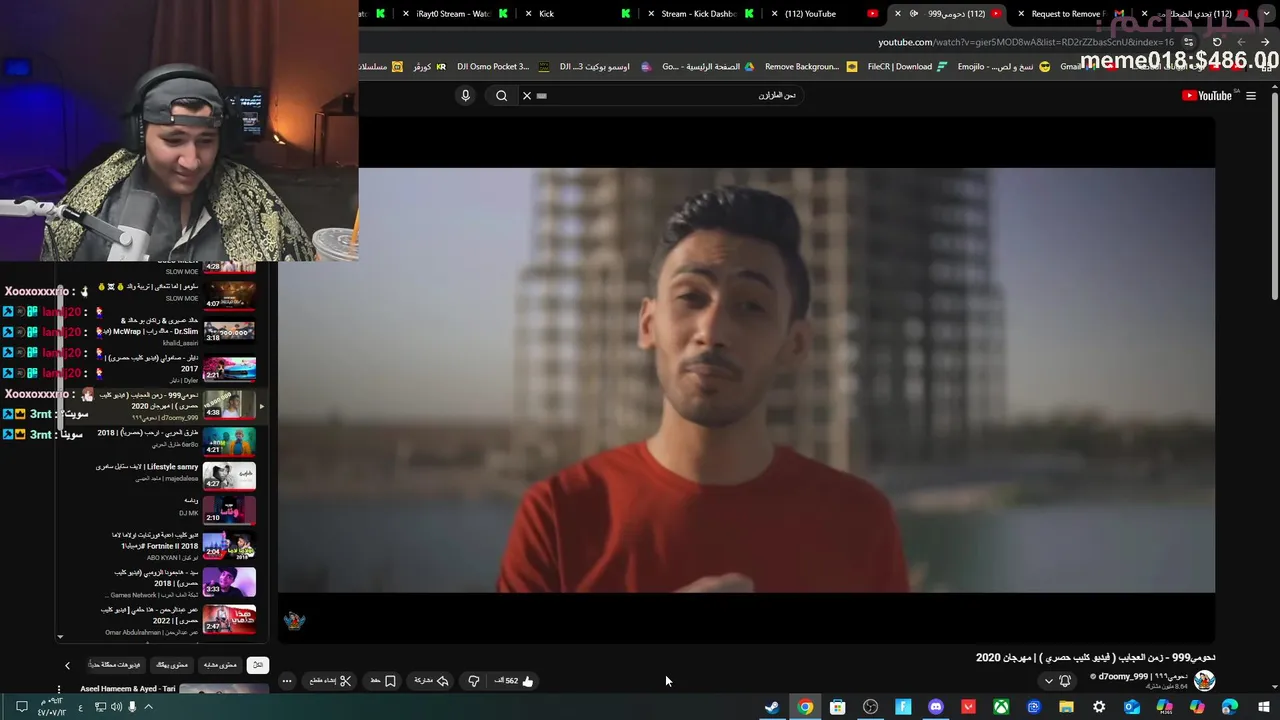Save video with bookmark button

tap(384, 681)
